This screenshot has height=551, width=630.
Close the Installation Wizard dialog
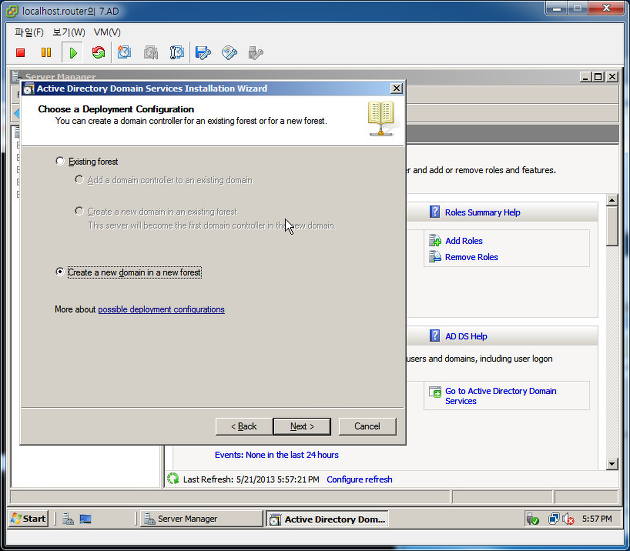396,88
